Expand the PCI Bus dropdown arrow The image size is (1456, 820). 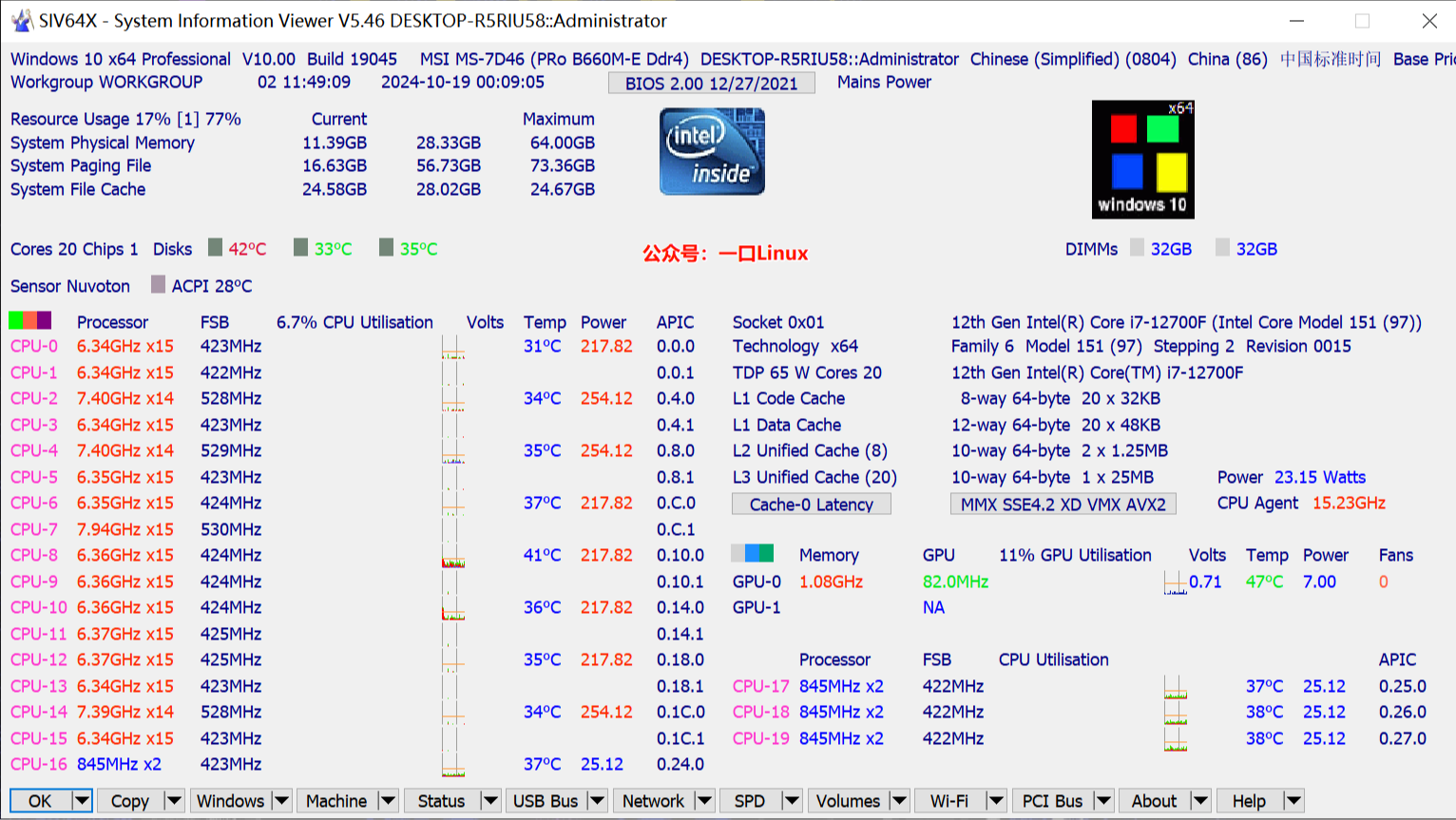[x=1103, y=801]
